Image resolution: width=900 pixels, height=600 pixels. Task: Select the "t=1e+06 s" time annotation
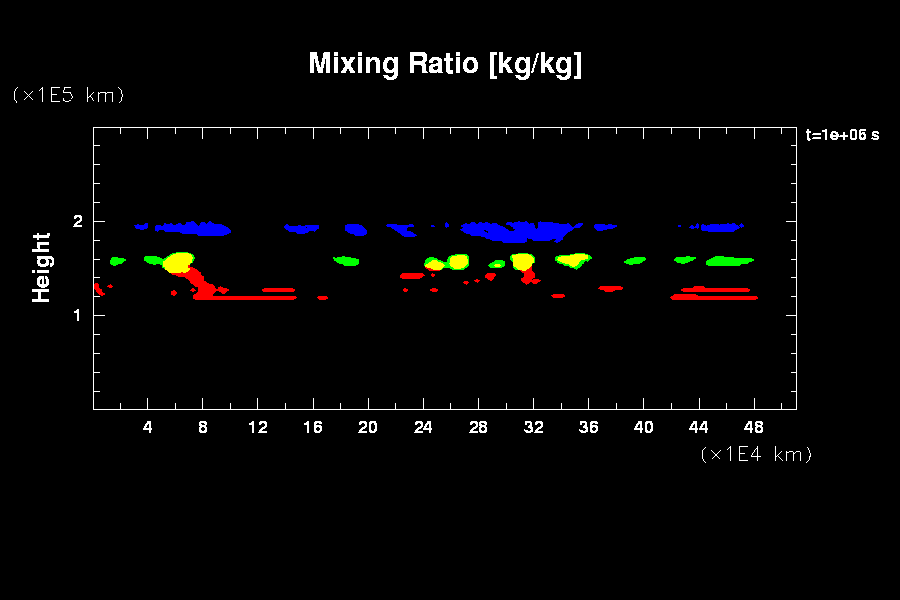[x=842, y=135]
